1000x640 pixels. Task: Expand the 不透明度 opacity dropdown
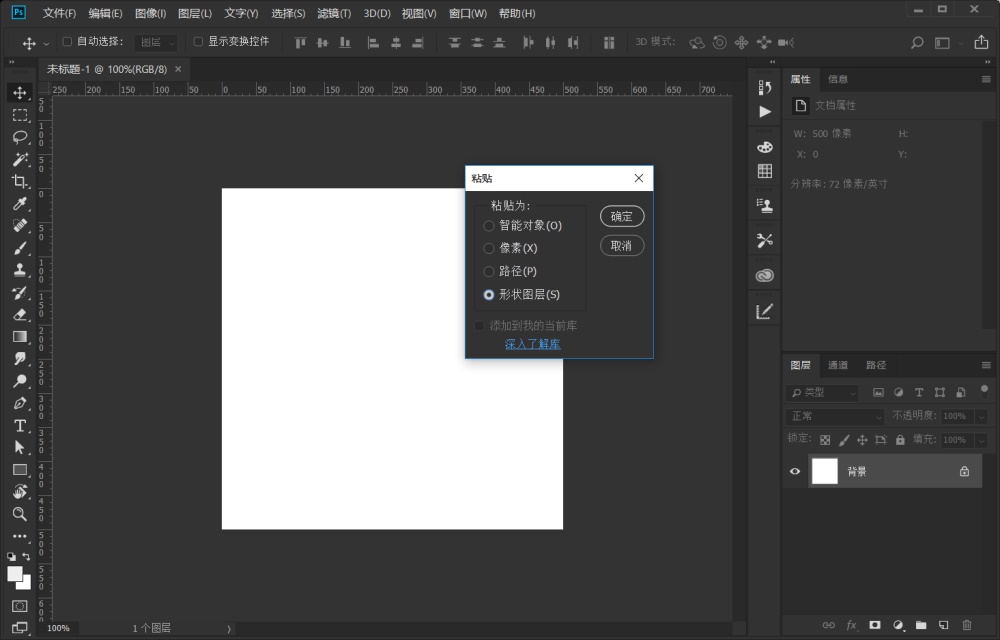980,416
